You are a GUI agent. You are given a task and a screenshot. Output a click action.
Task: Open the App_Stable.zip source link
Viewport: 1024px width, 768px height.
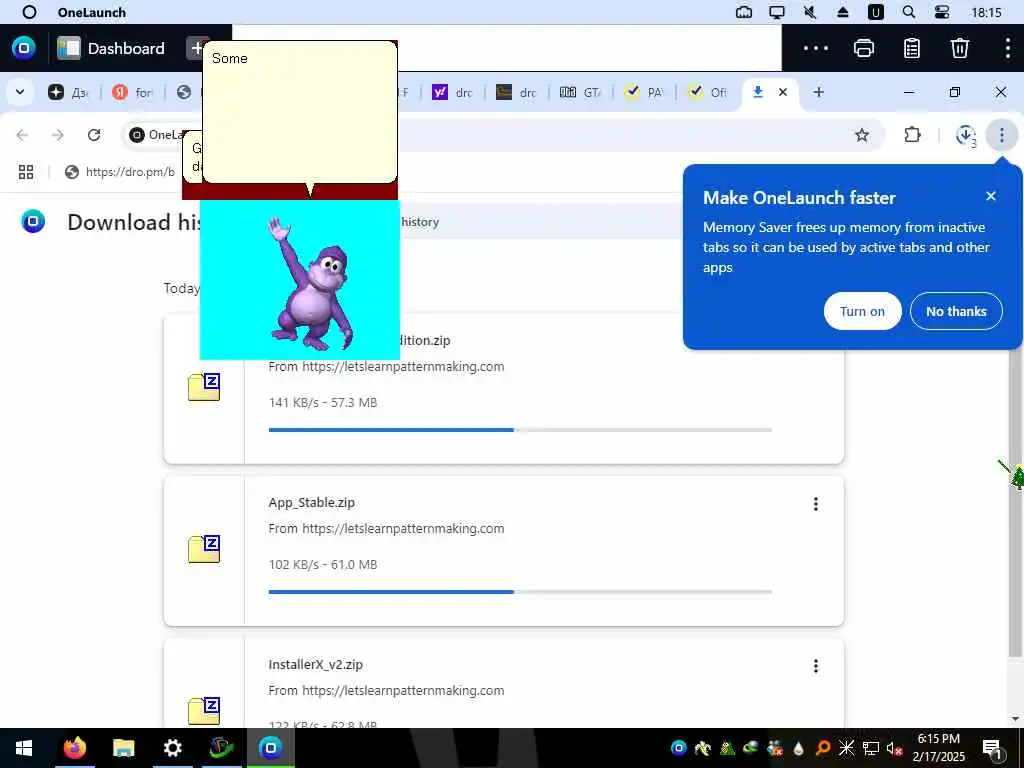coord(403,528)
